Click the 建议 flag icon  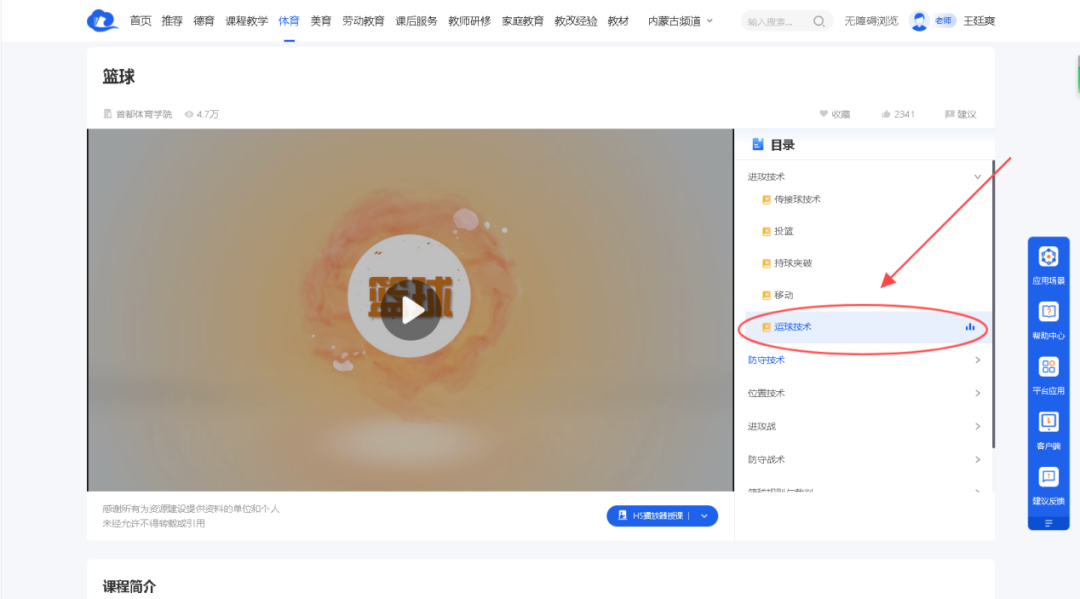click(x=949, y=114)
